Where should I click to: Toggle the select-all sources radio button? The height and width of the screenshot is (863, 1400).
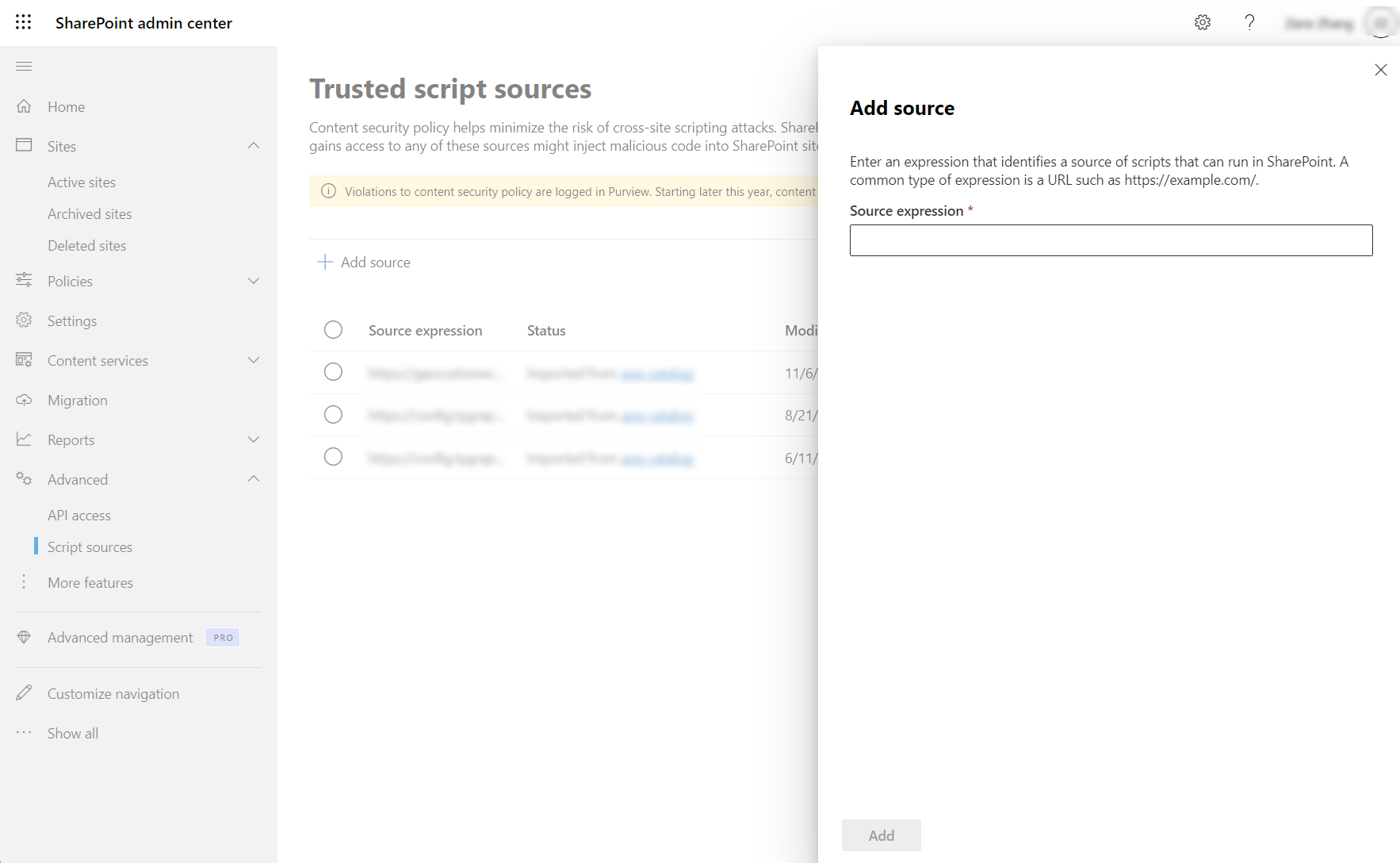(x=333, y=330)
